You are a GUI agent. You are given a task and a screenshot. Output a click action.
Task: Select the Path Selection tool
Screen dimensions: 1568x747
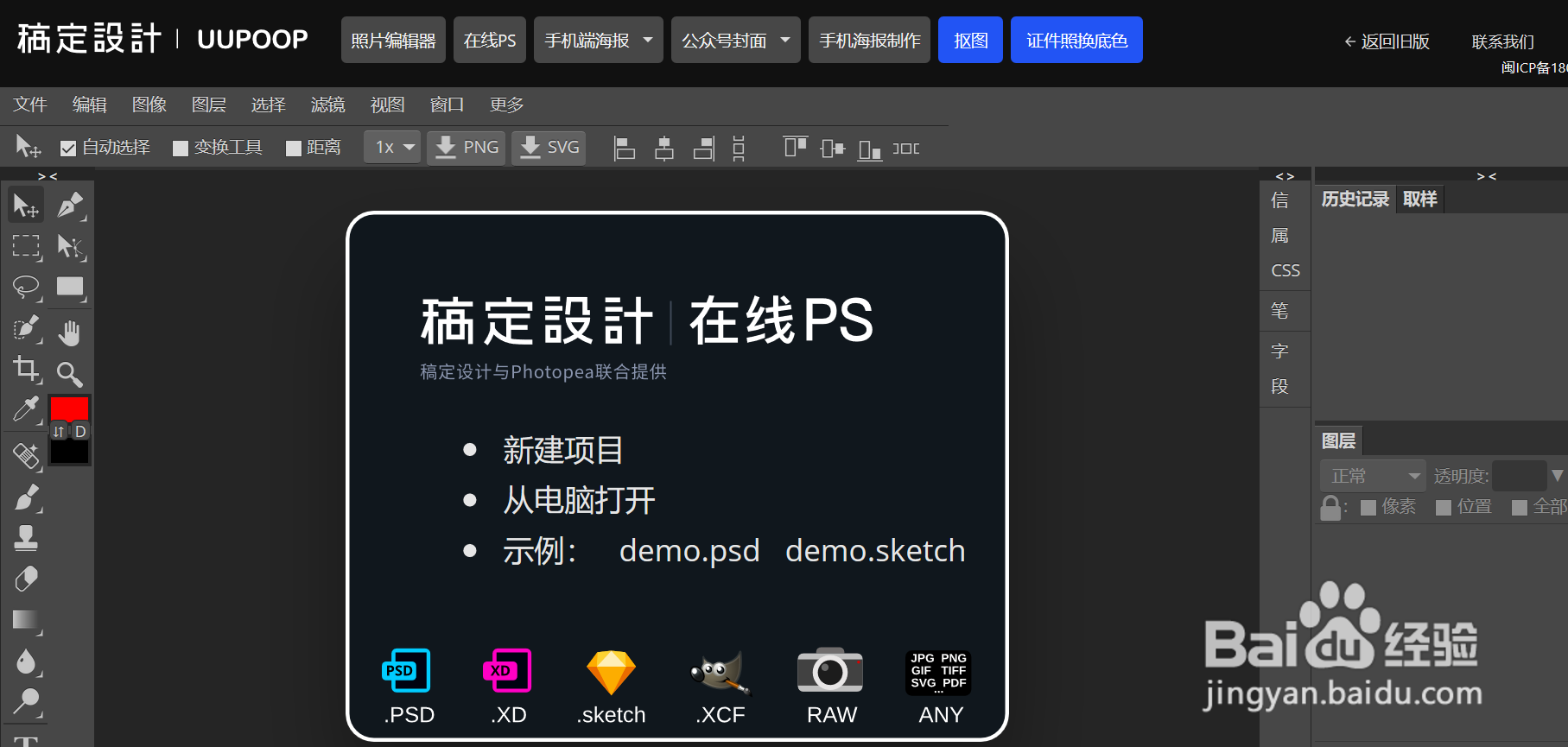pyautogui.click(x=70, y=247)
